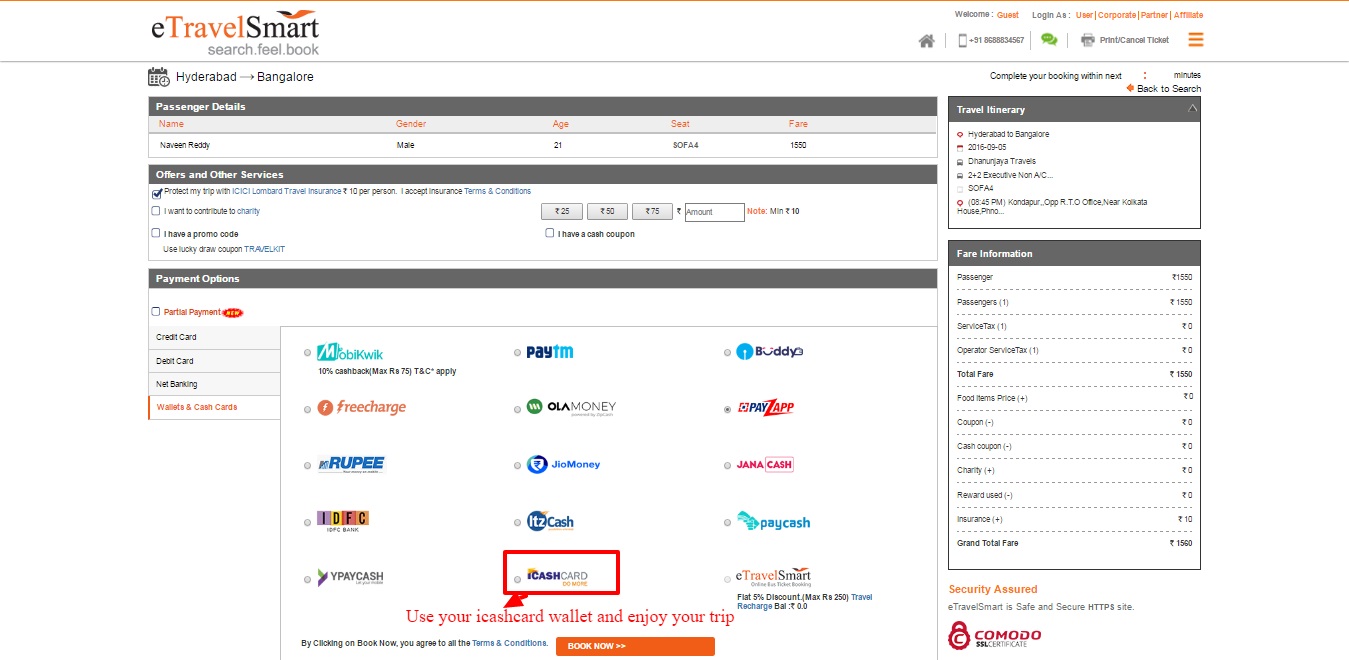Log in as Partner
Screen dimensions: 1349x660
click(x=1154, y=15)
